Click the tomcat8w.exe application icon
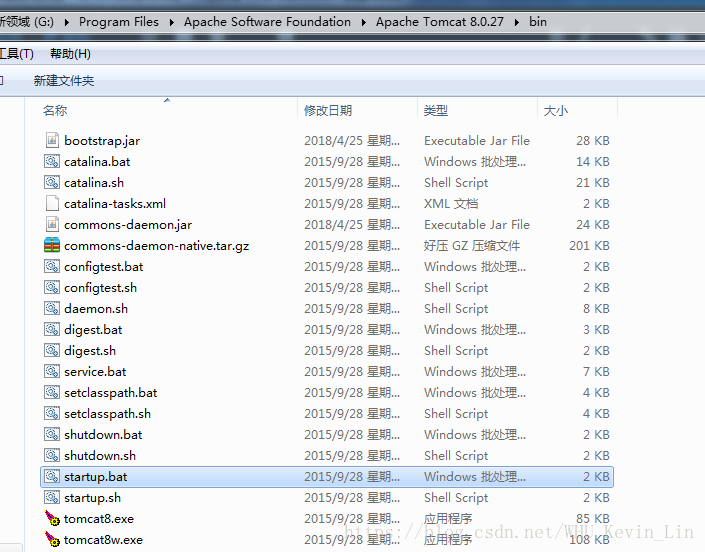 click(x=52, y=540)
